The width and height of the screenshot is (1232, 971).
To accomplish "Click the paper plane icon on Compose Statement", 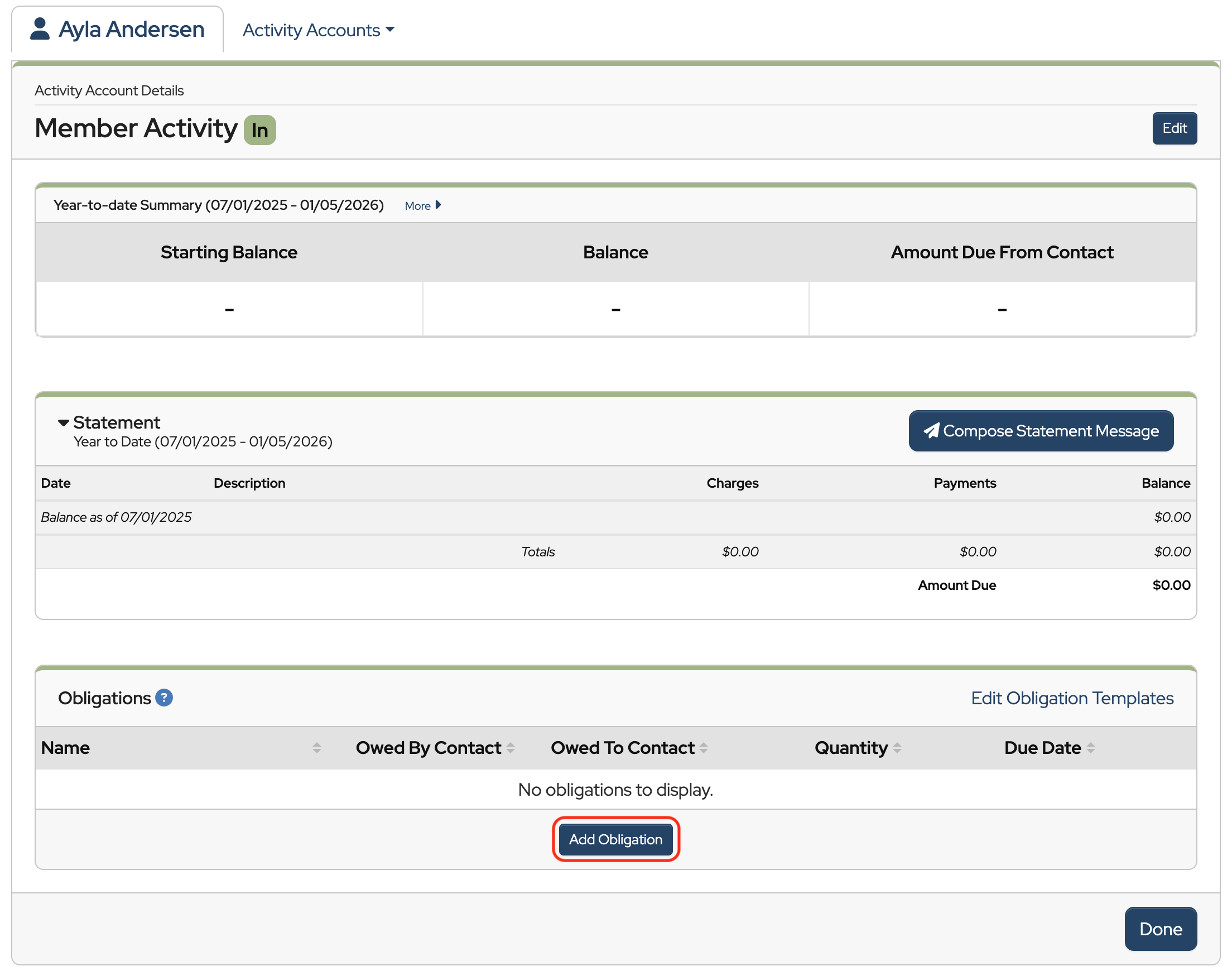I will [x=931, y=431].
